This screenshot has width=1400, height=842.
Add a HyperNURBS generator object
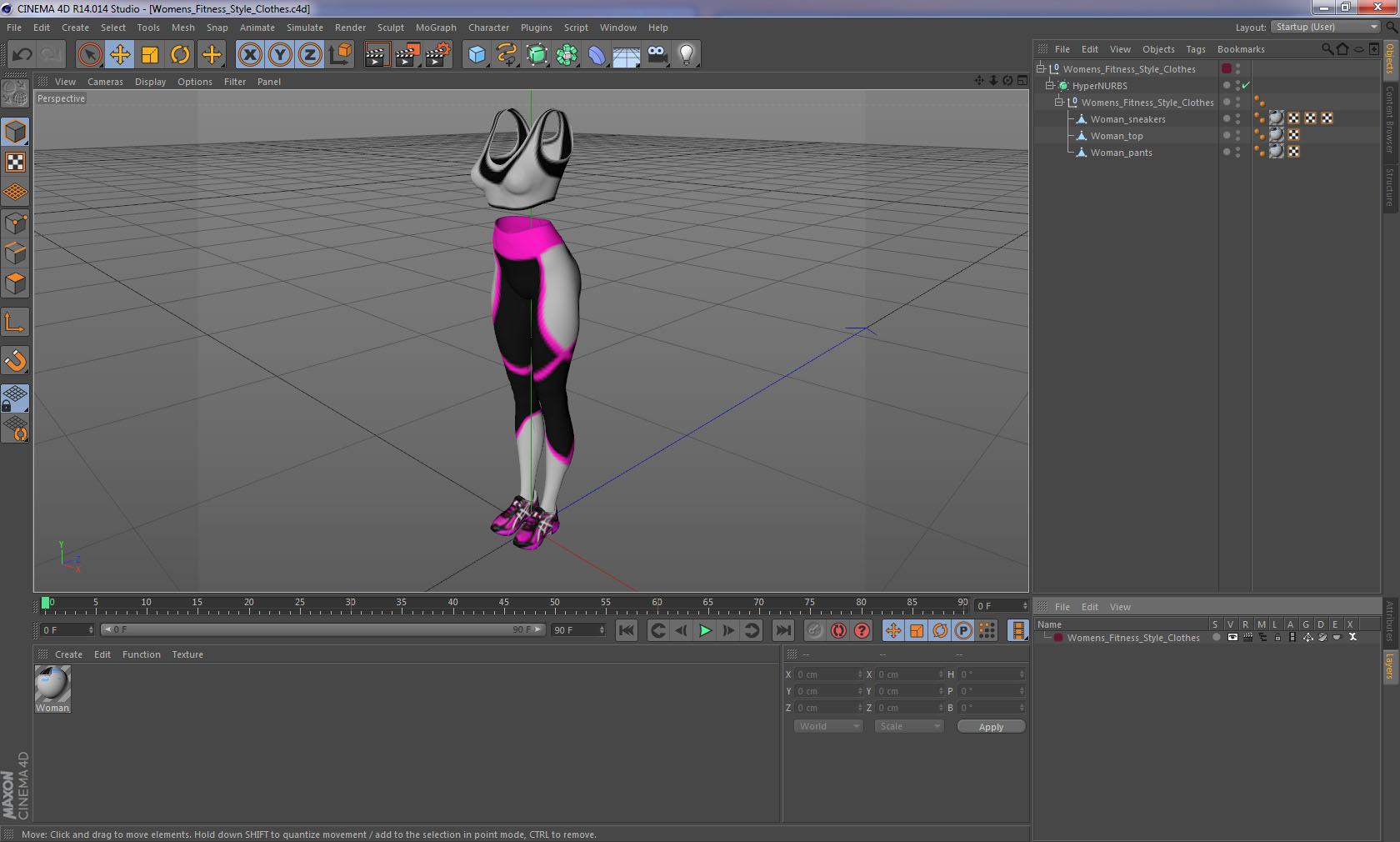click(x=537, y=55)
